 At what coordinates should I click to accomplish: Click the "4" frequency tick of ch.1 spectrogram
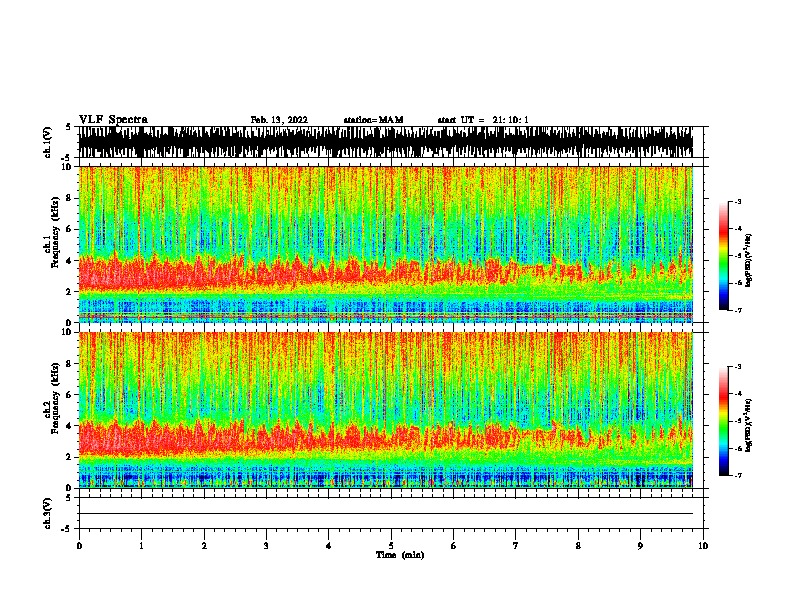pos(70,261)
